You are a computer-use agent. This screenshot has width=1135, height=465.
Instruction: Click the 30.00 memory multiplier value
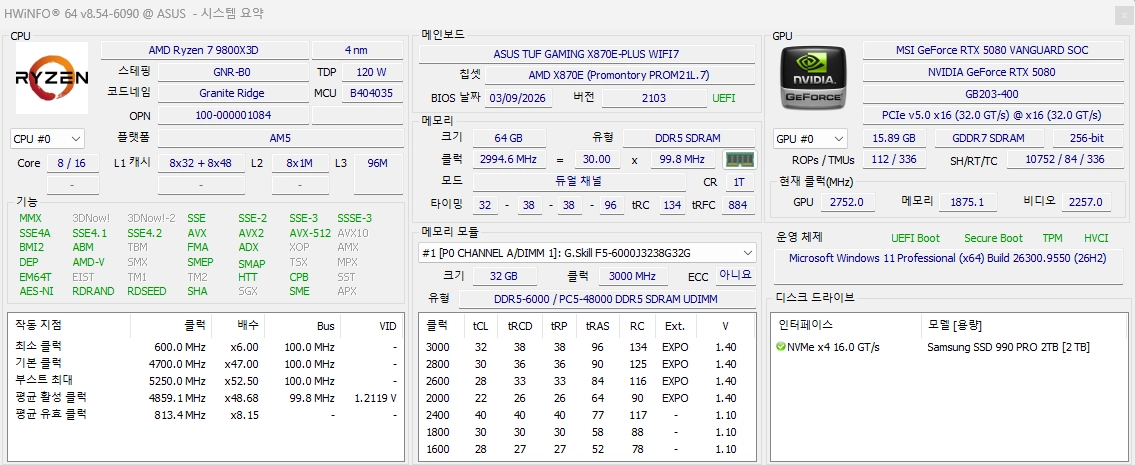point(597,159)
